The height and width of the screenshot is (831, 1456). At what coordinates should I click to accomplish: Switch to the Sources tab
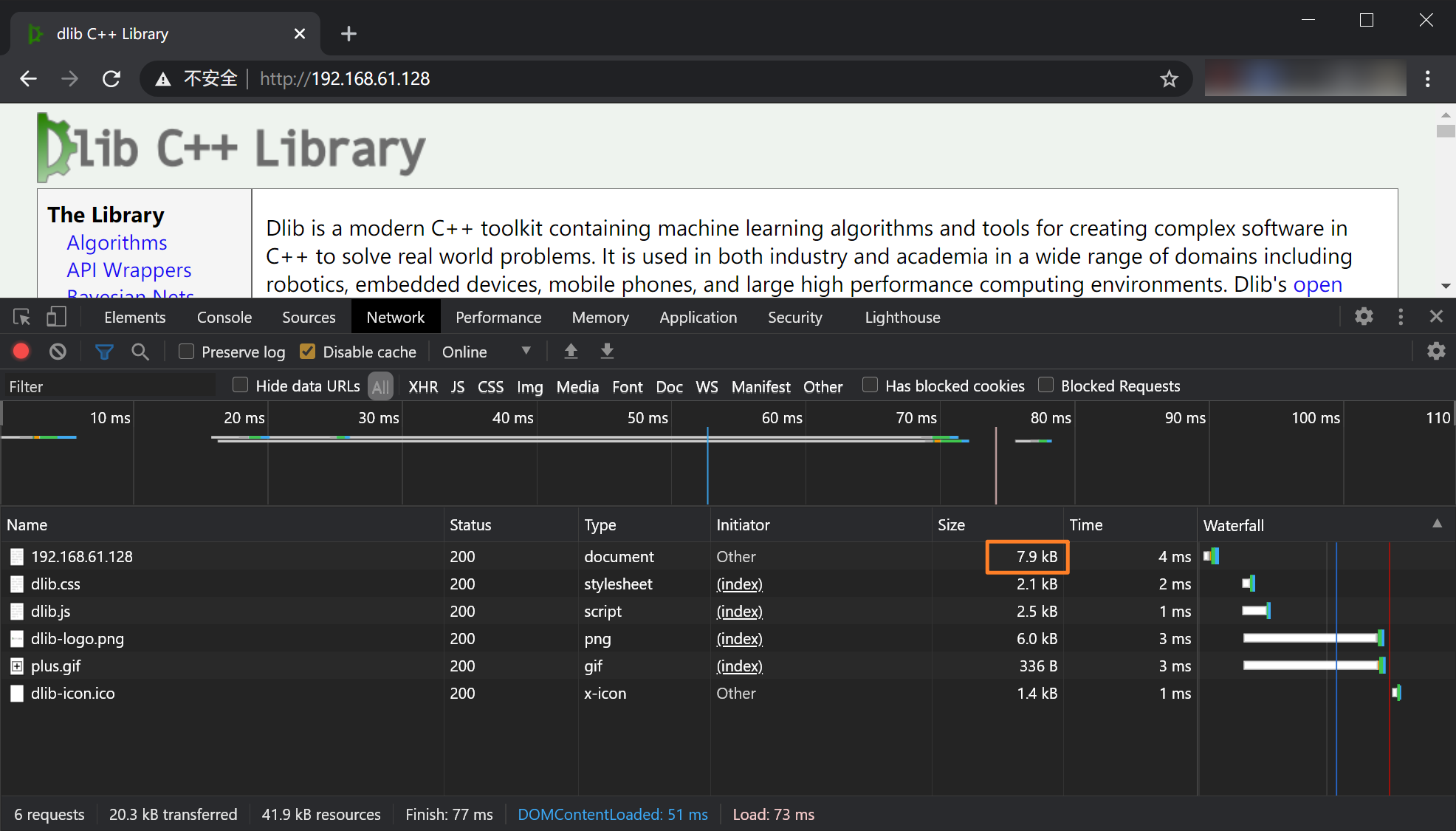[x=309, y=318]
